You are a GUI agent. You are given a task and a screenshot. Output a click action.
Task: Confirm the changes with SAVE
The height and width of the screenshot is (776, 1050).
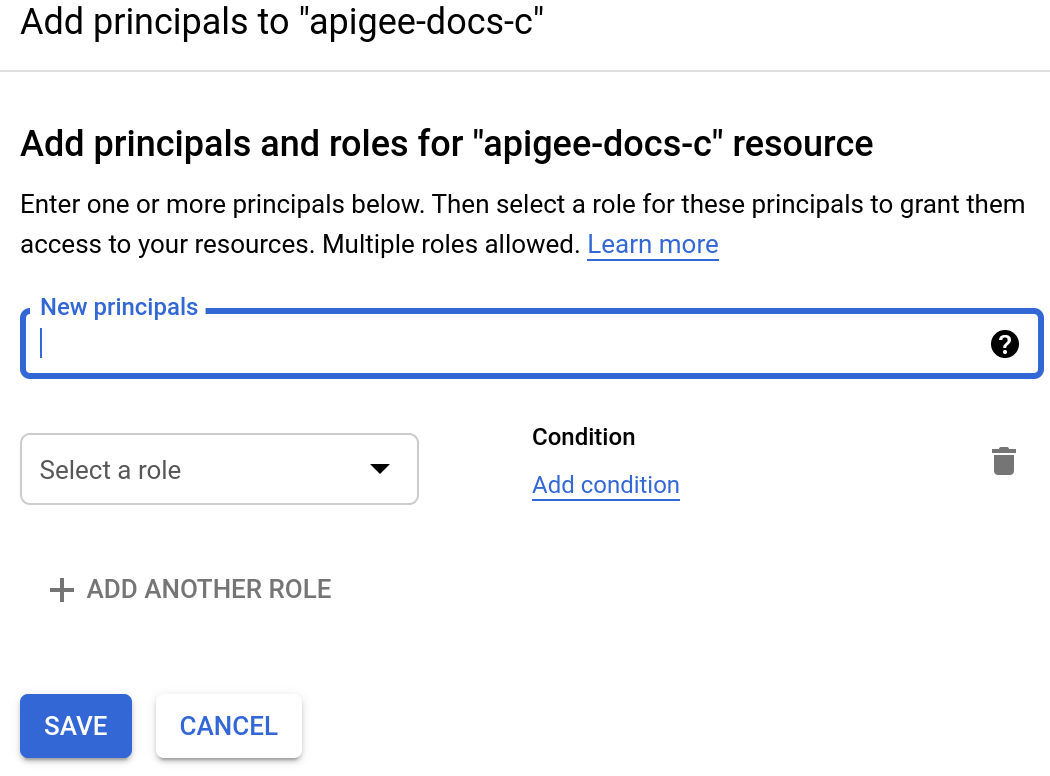click(x=75, y=726)
